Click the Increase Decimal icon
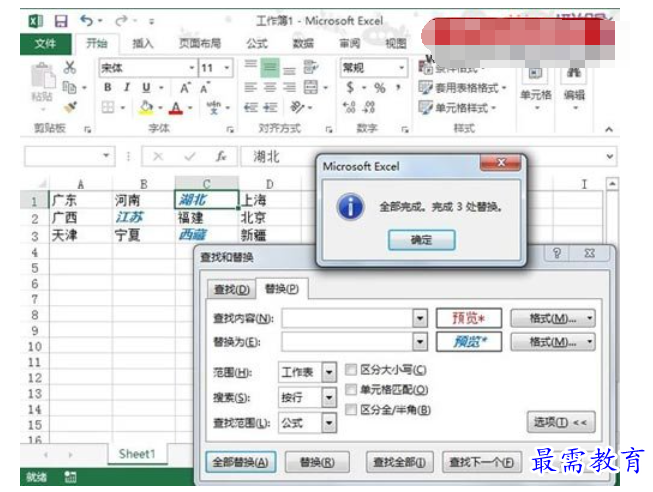 tap(349, 107)
